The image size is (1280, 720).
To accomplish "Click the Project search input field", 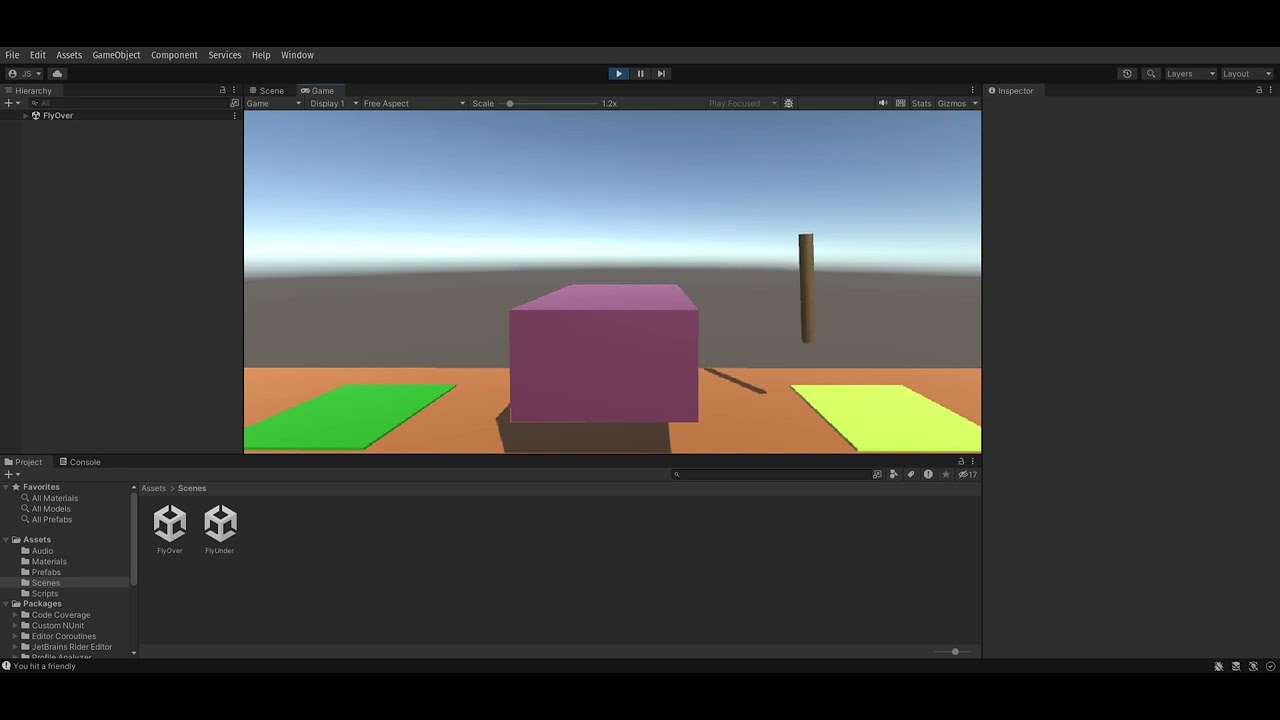I will coord(770,474).
